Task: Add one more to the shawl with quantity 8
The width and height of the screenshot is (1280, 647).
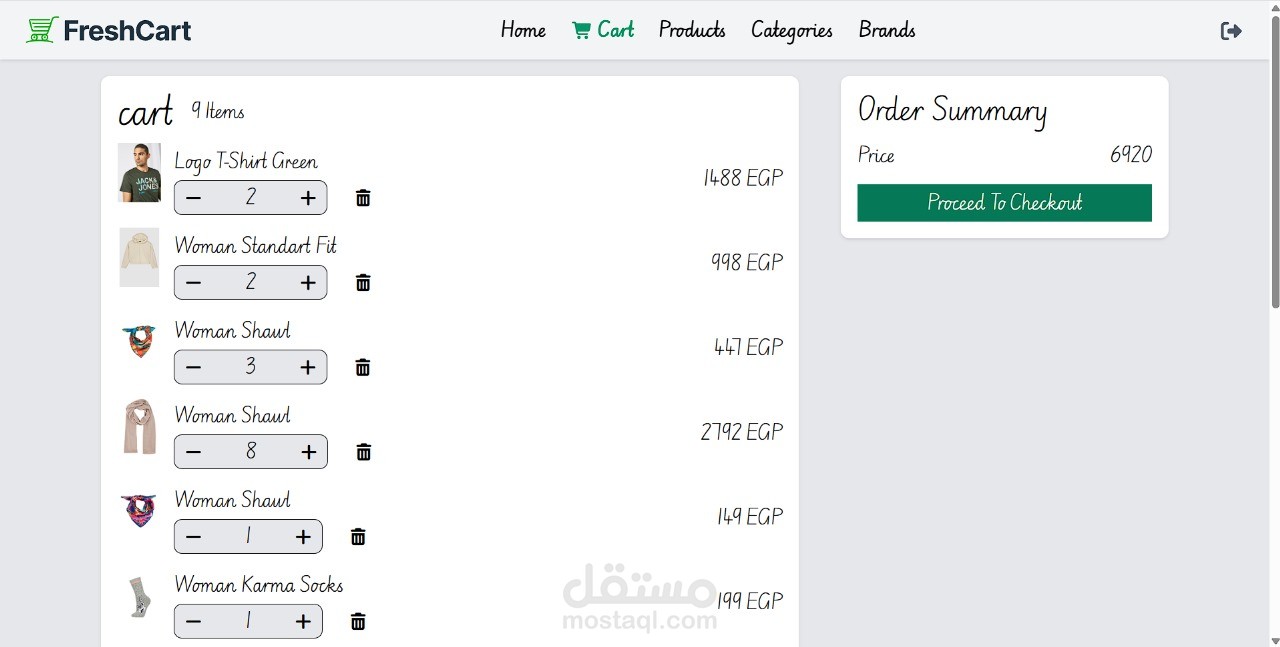Action: point(308,452)
